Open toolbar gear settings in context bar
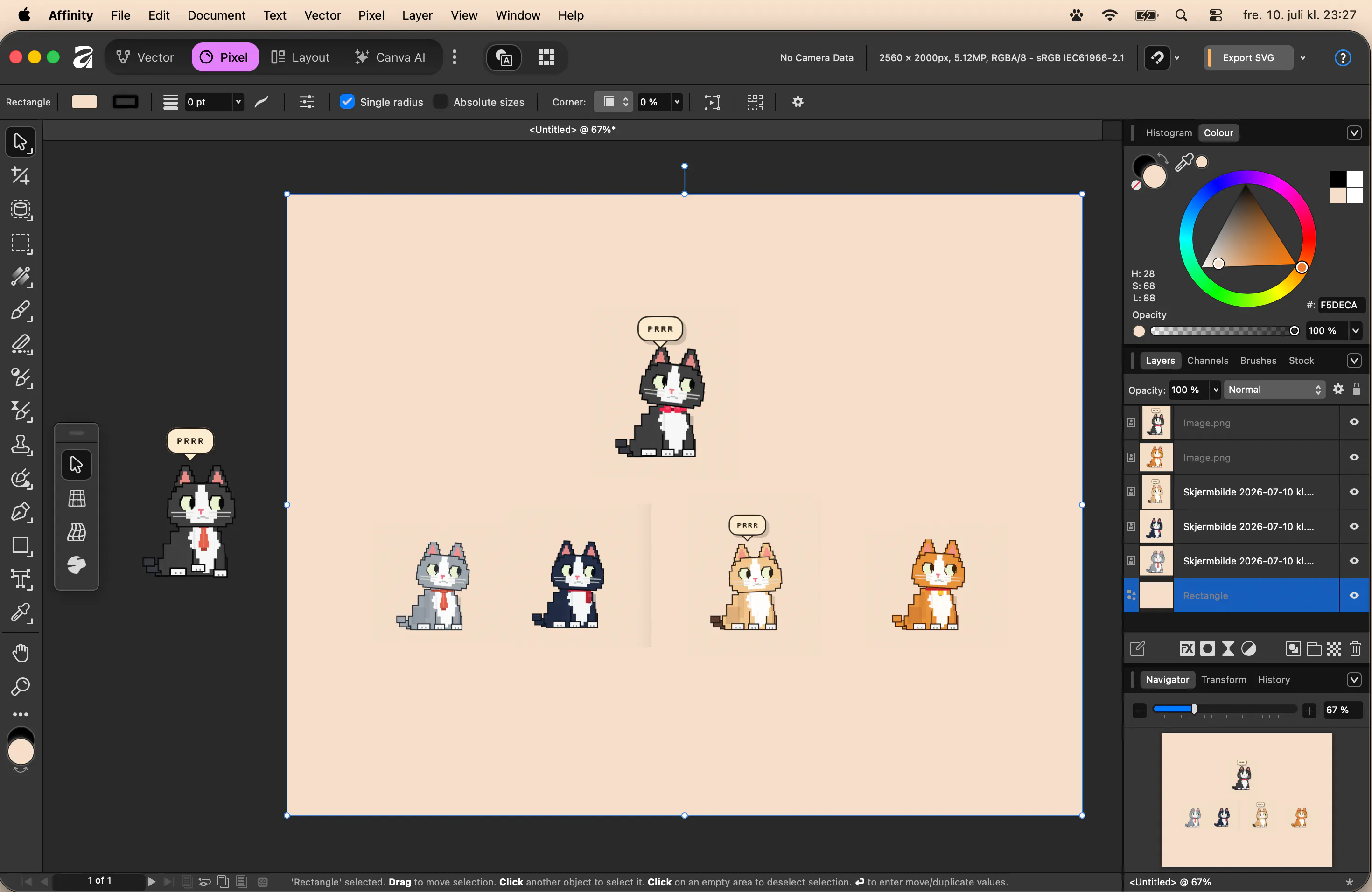The width and height of the screenshot is (1372, 892). point(798,102)
